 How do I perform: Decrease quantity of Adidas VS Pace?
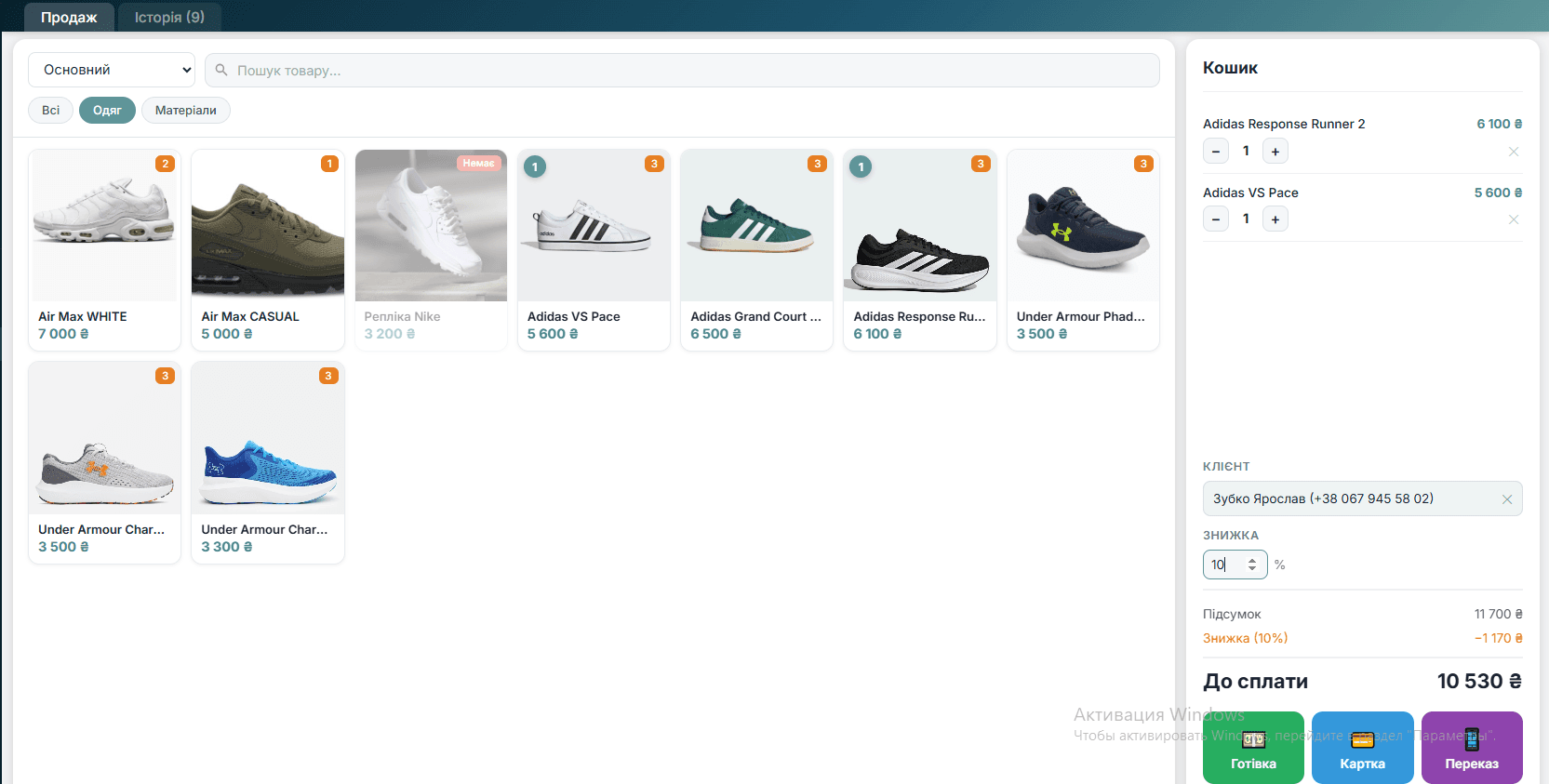point(1216,219)
